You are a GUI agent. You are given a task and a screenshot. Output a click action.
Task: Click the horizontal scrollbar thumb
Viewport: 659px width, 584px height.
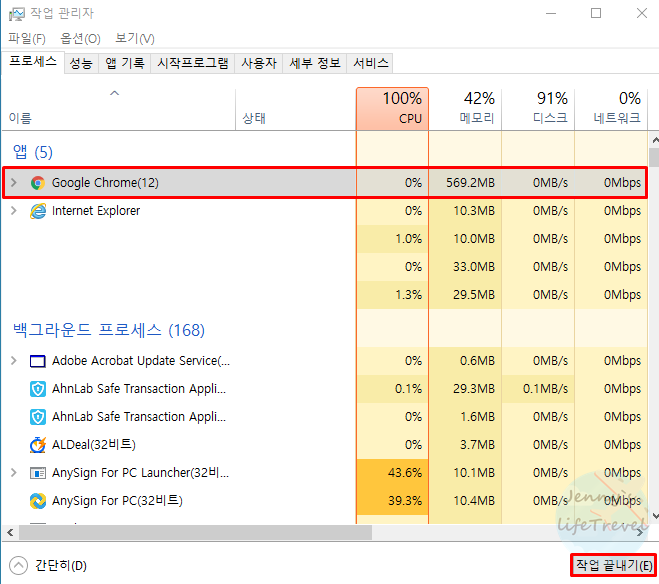click(x=195, y=533)
